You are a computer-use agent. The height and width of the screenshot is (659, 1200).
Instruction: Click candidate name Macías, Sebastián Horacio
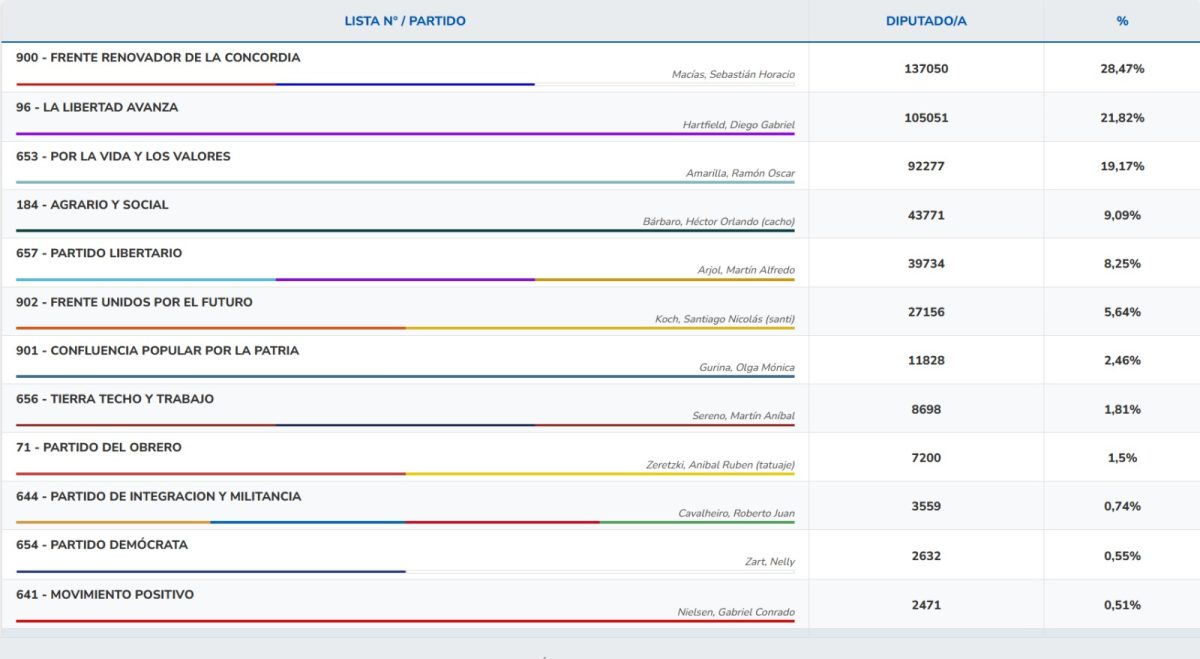733,75
